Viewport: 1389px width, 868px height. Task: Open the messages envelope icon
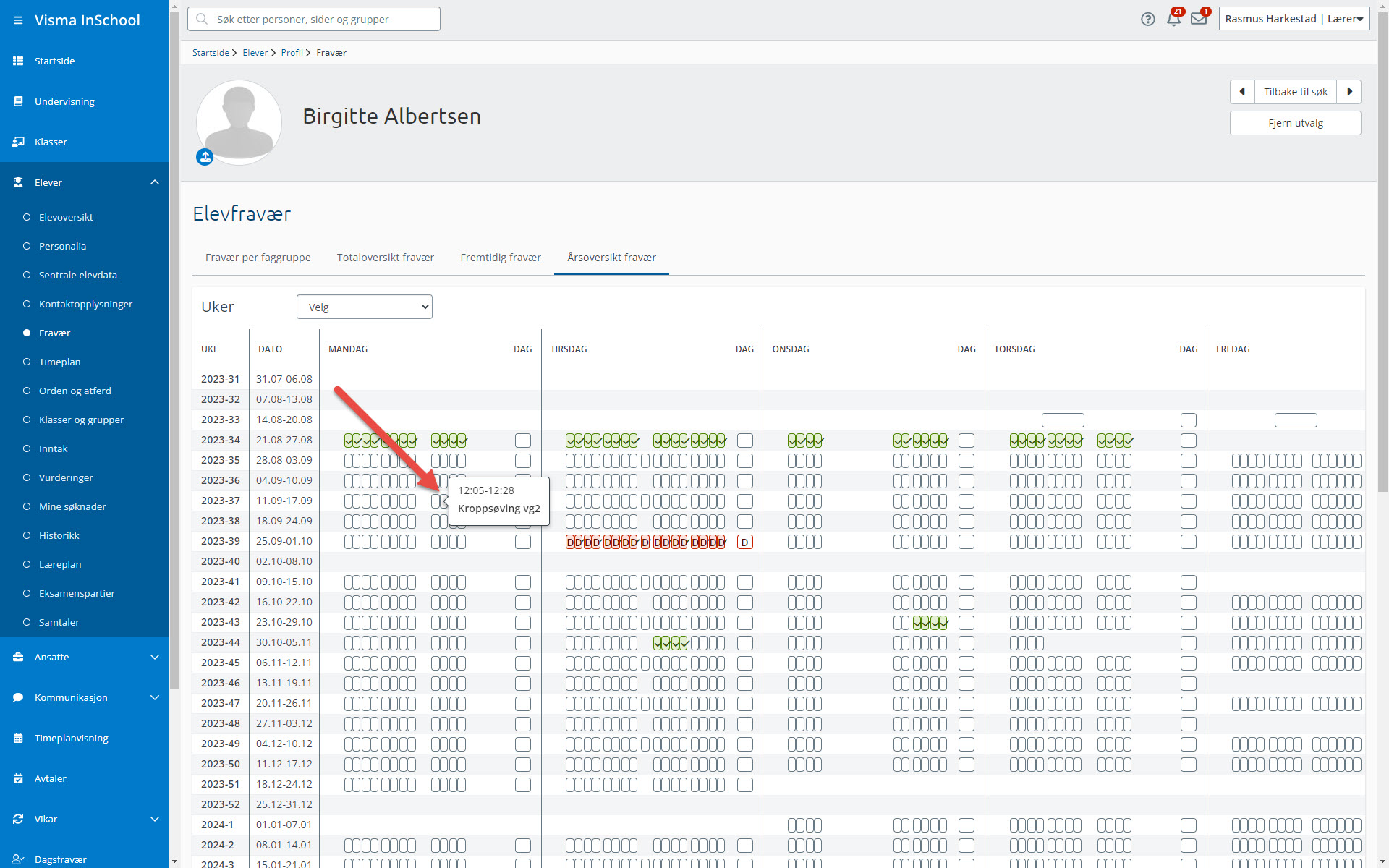coord(1199,19)
